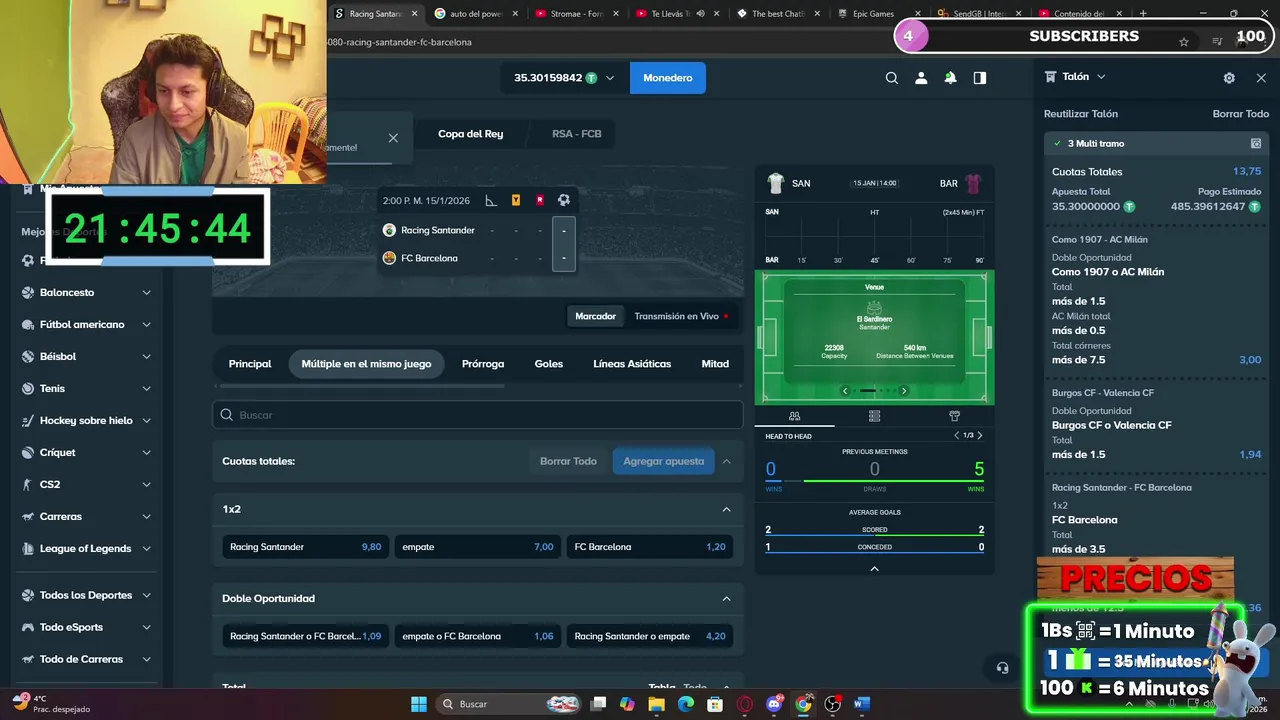Expand the balance currency dropdown

point(610,78)
